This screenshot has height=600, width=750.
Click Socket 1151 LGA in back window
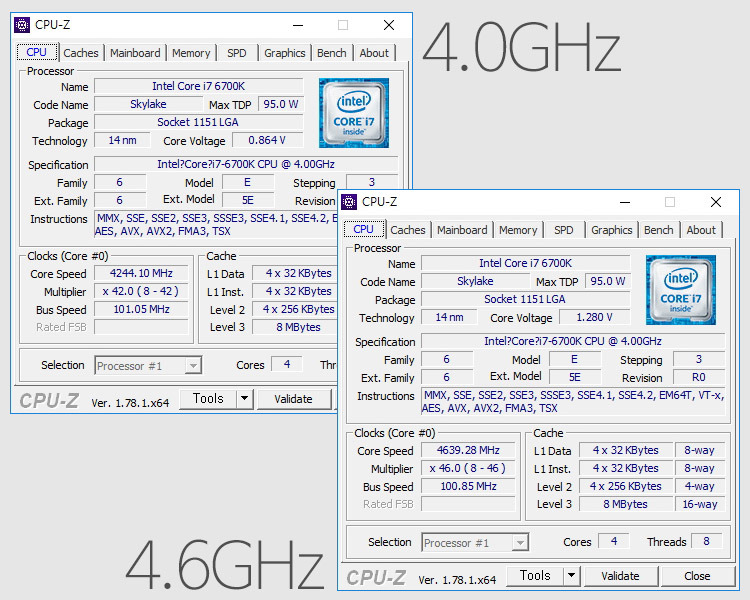(x=198, y=122)
